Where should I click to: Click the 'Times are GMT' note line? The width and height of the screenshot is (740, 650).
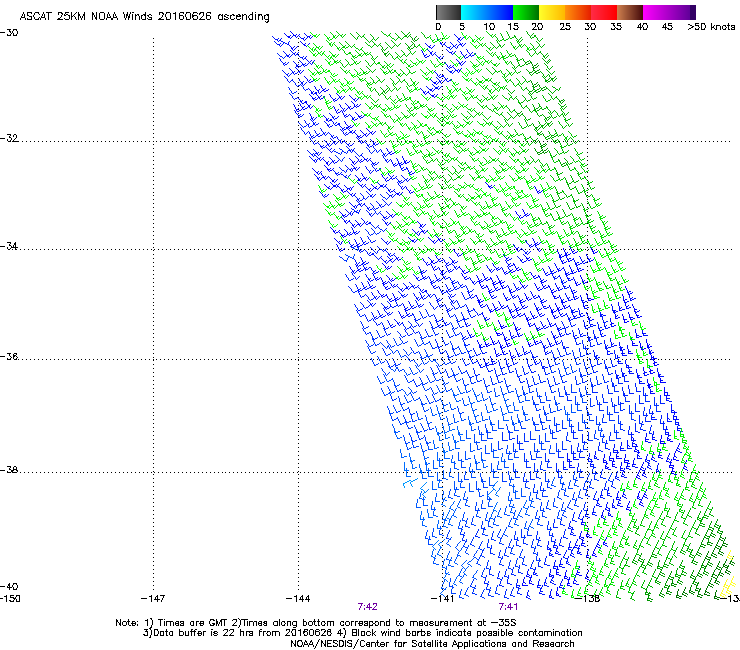(316, 623)
